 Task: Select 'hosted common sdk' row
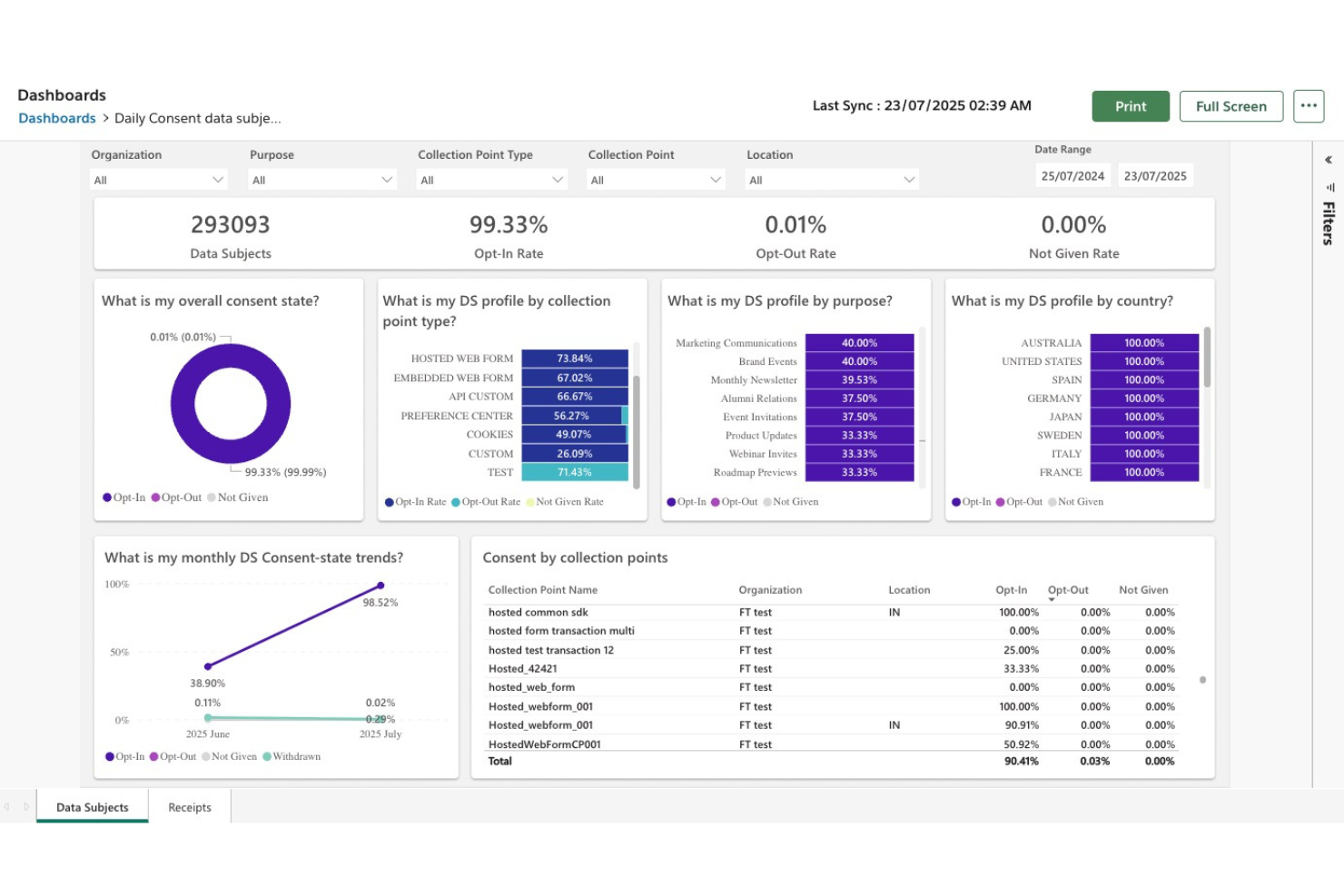coord(832,613)
